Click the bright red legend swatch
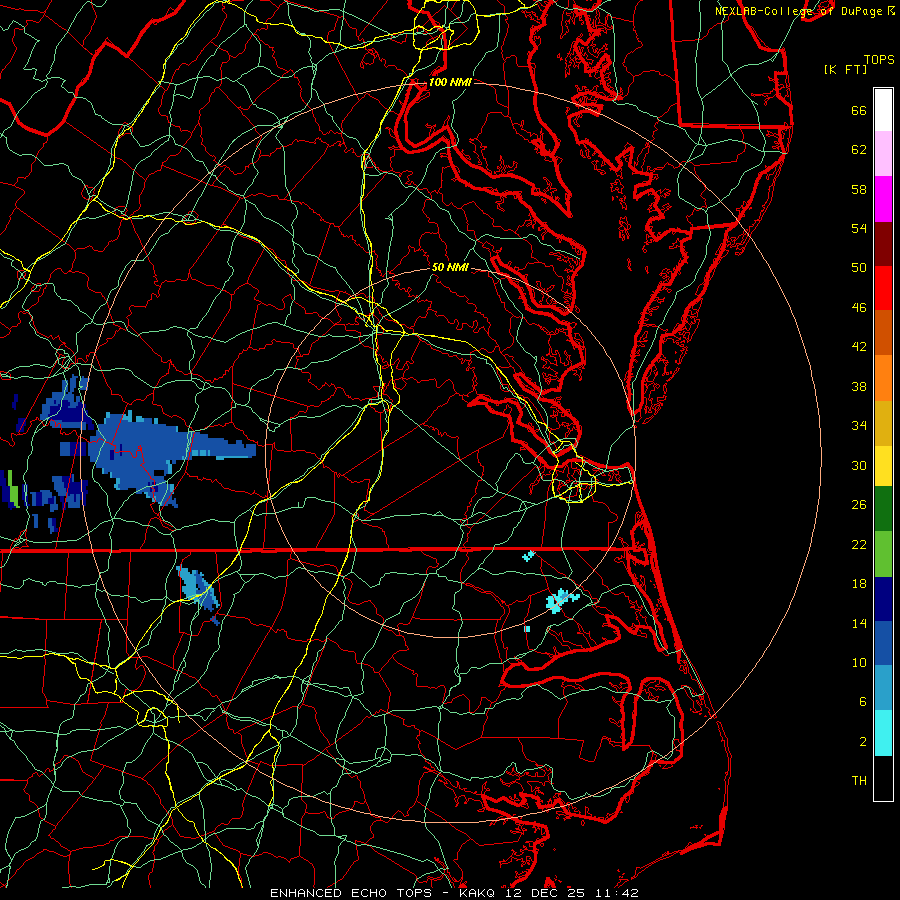 (x=883, y=288)
